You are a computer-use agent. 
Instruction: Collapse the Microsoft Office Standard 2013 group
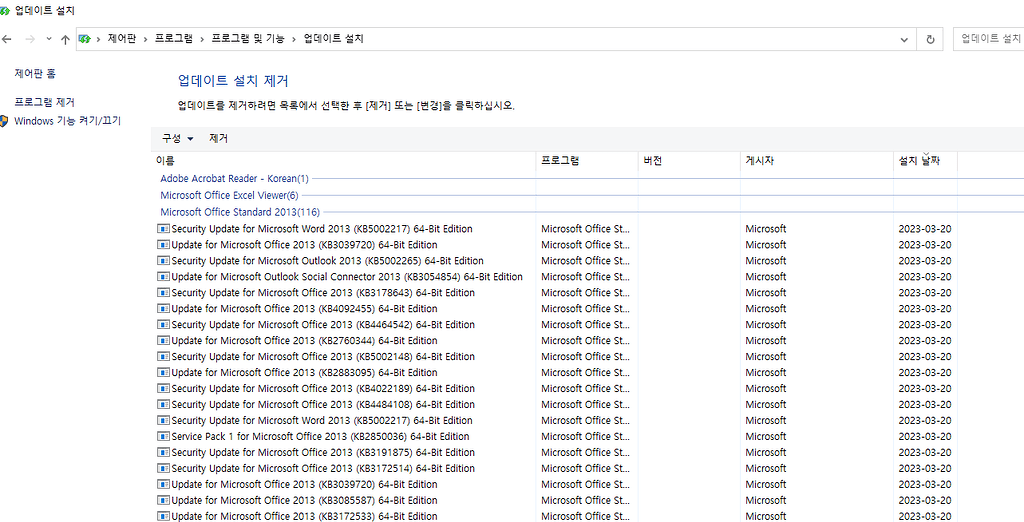(x=240, y=212)
